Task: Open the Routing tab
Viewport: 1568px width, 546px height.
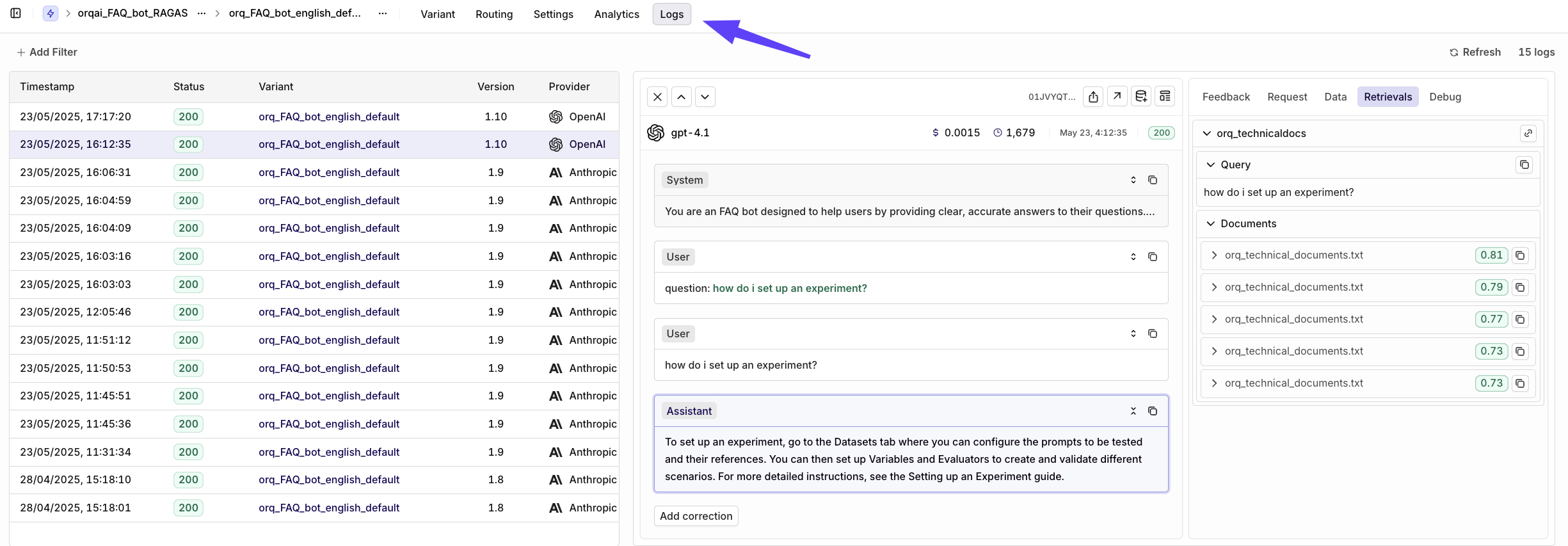Action: (x=494, y=14)
